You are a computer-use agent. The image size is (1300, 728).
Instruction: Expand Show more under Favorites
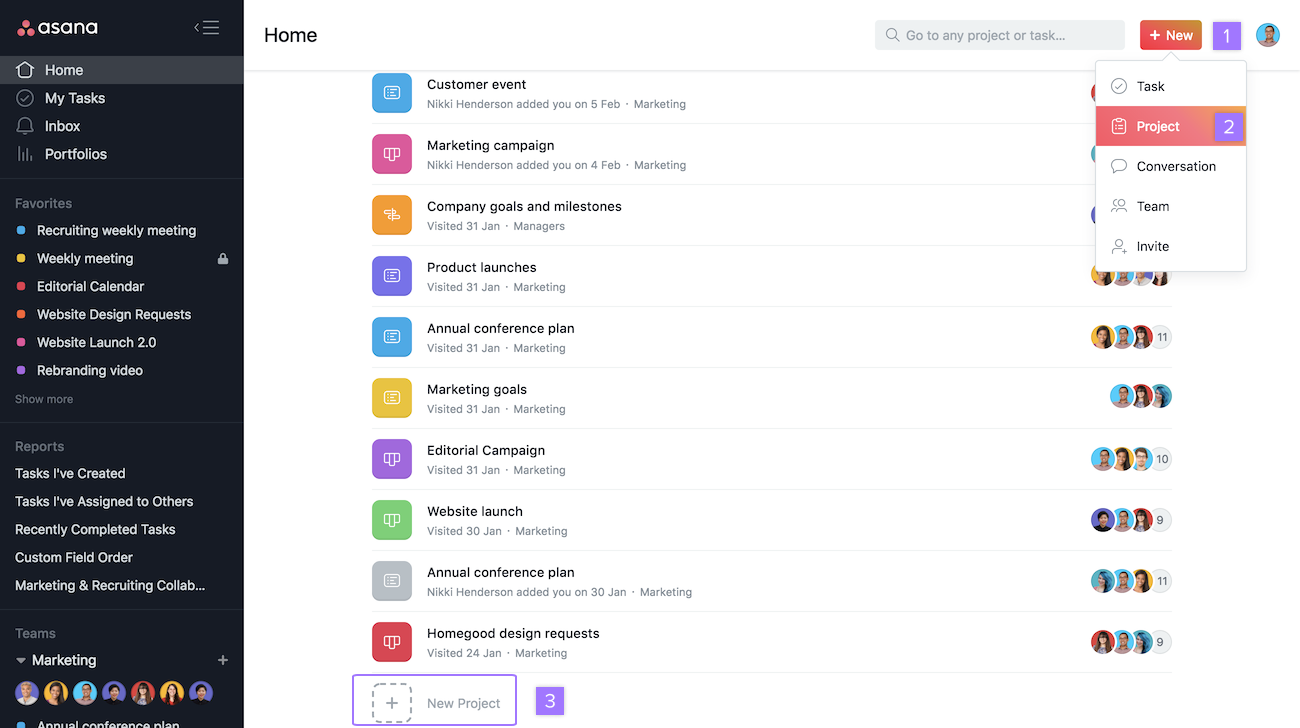click(43, 398)
